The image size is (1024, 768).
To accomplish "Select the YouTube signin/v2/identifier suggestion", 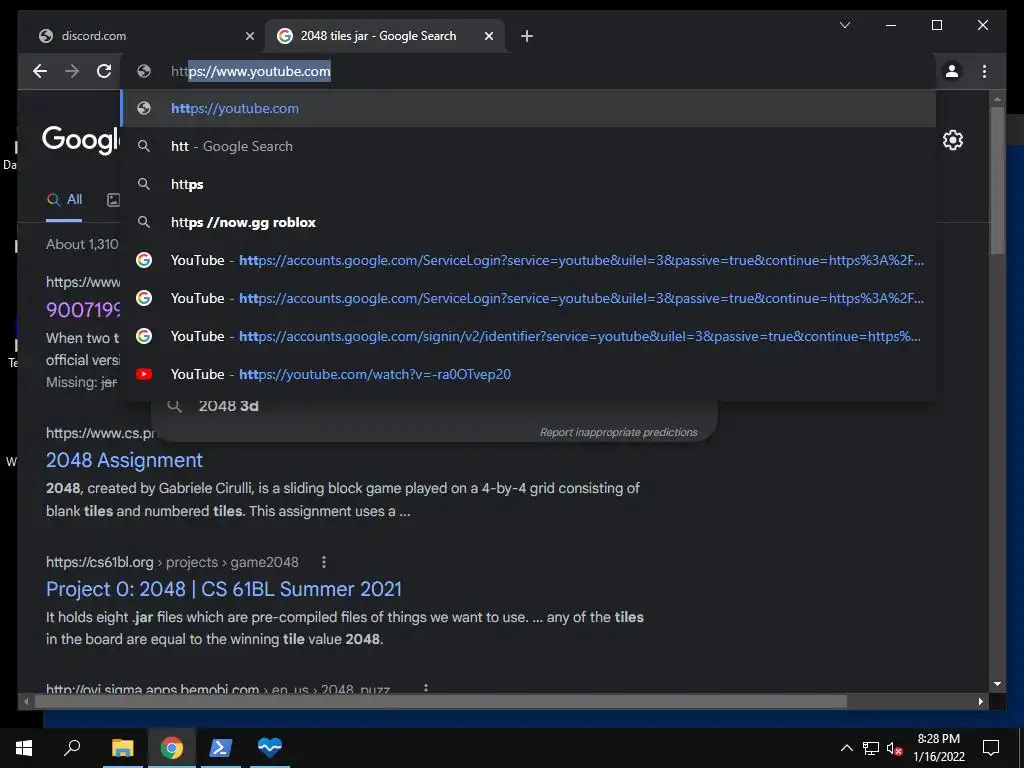I will (x=529, y=336).
